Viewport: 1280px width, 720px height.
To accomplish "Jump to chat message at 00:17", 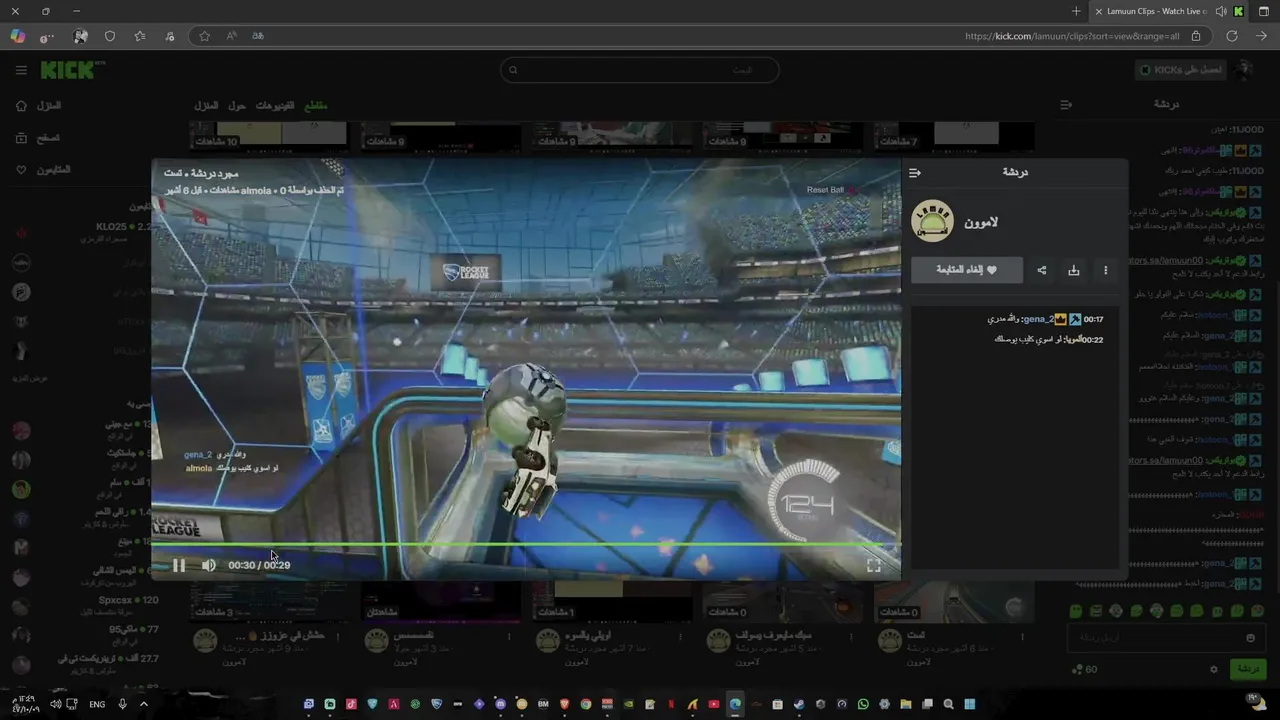I will click(1094, 319).
